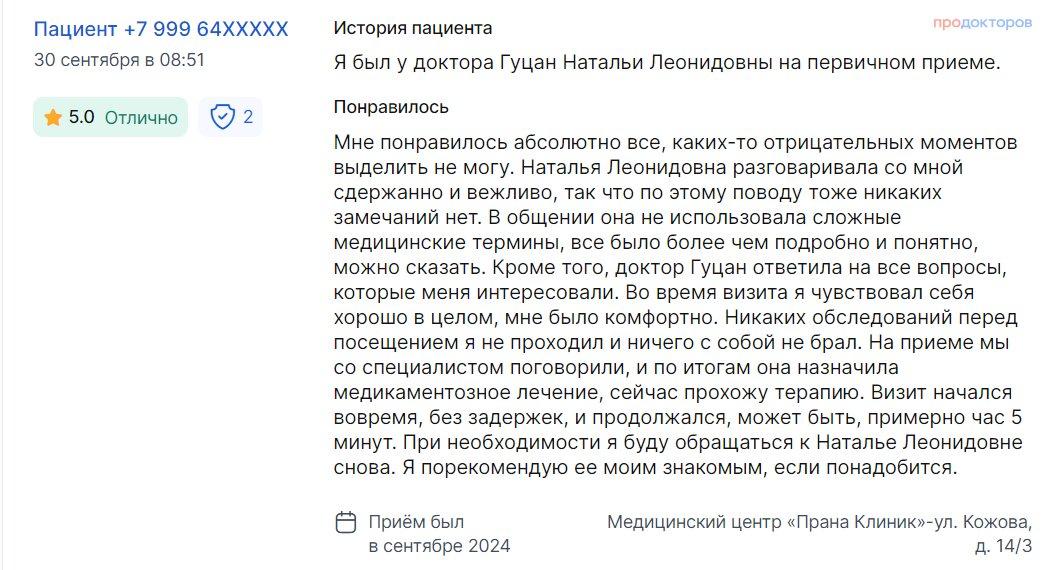1056x570 pixels.
Task: Click the 30 сентября в 08:51 timestamp
Action: tap(119, 60)
